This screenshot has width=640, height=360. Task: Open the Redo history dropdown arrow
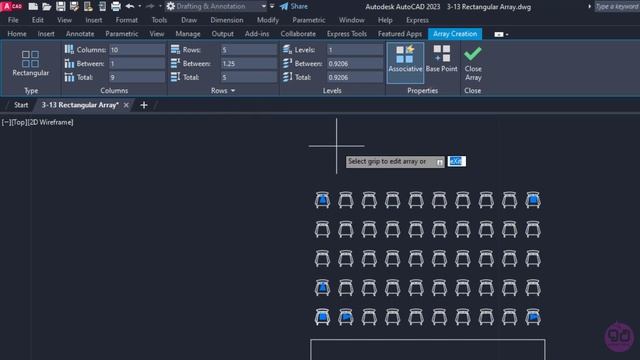coord(160,6)
